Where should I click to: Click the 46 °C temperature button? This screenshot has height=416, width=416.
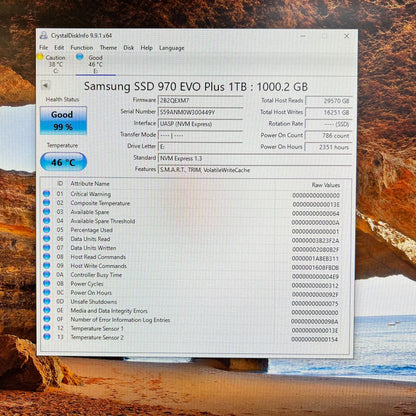[63, 162]
